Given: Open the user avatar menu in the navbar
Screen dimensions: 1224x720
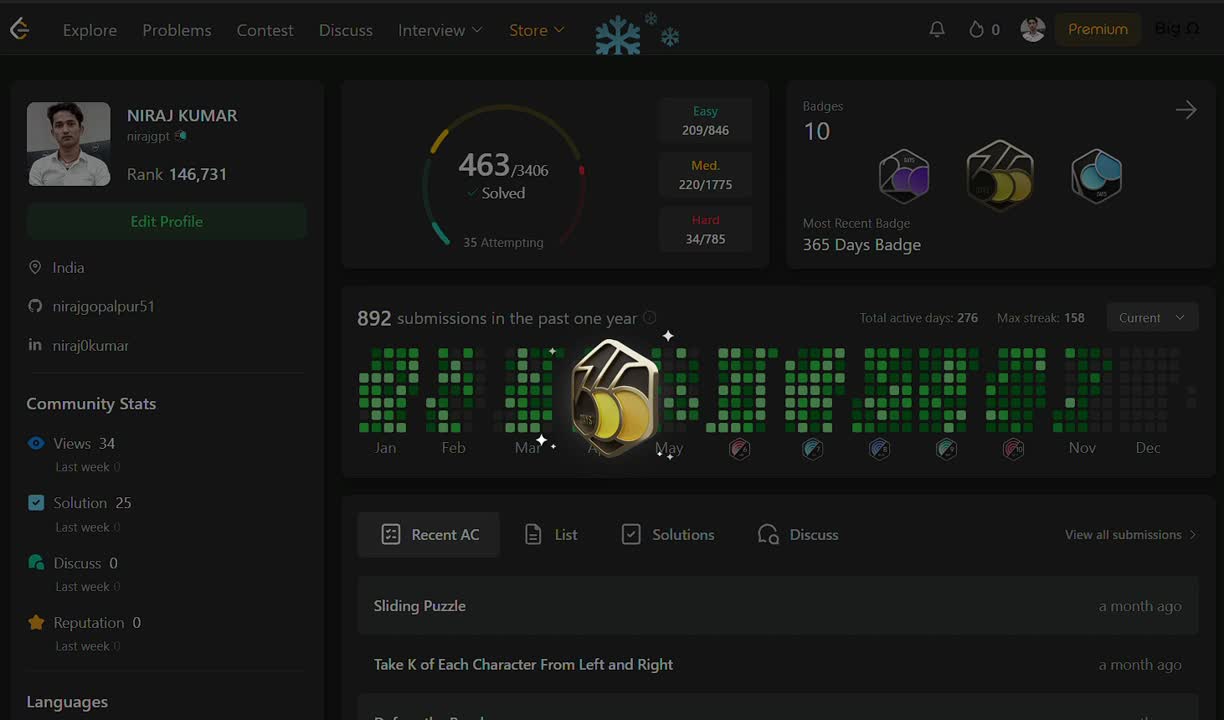Looking at the screenshot, I should tap(1033, 30).
